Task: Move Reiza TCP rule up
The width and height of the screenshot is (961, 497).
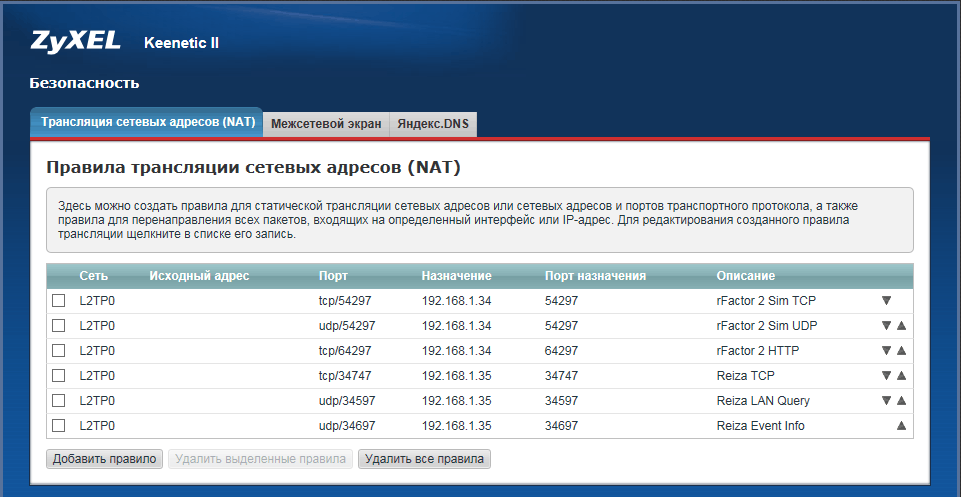Action: (901, 375)
